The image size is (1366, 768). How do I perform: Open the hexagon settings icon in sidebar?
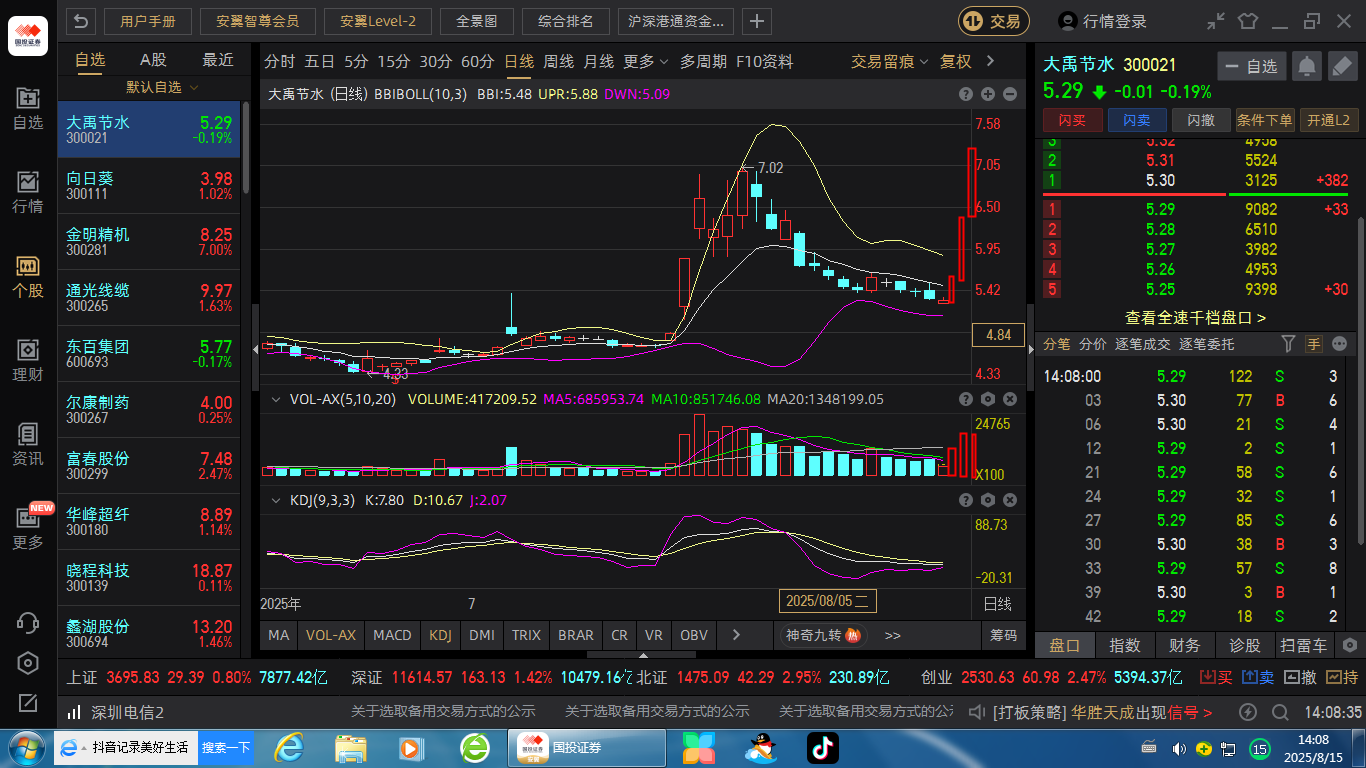[x=28, y=663]
